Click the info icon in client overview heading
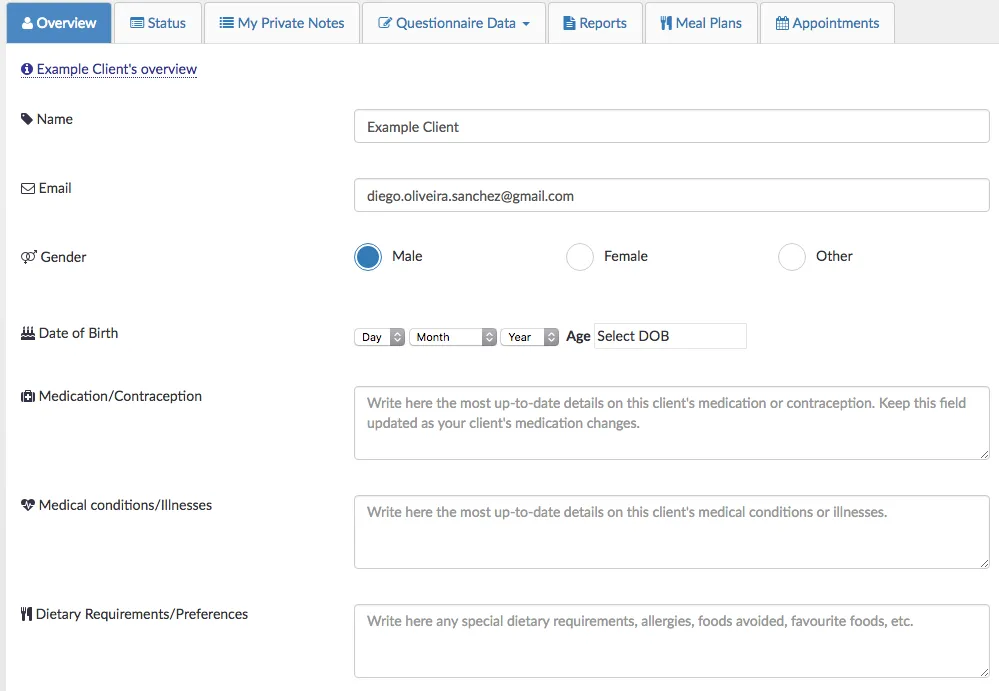Screen dimensions: 999x691 27,70
